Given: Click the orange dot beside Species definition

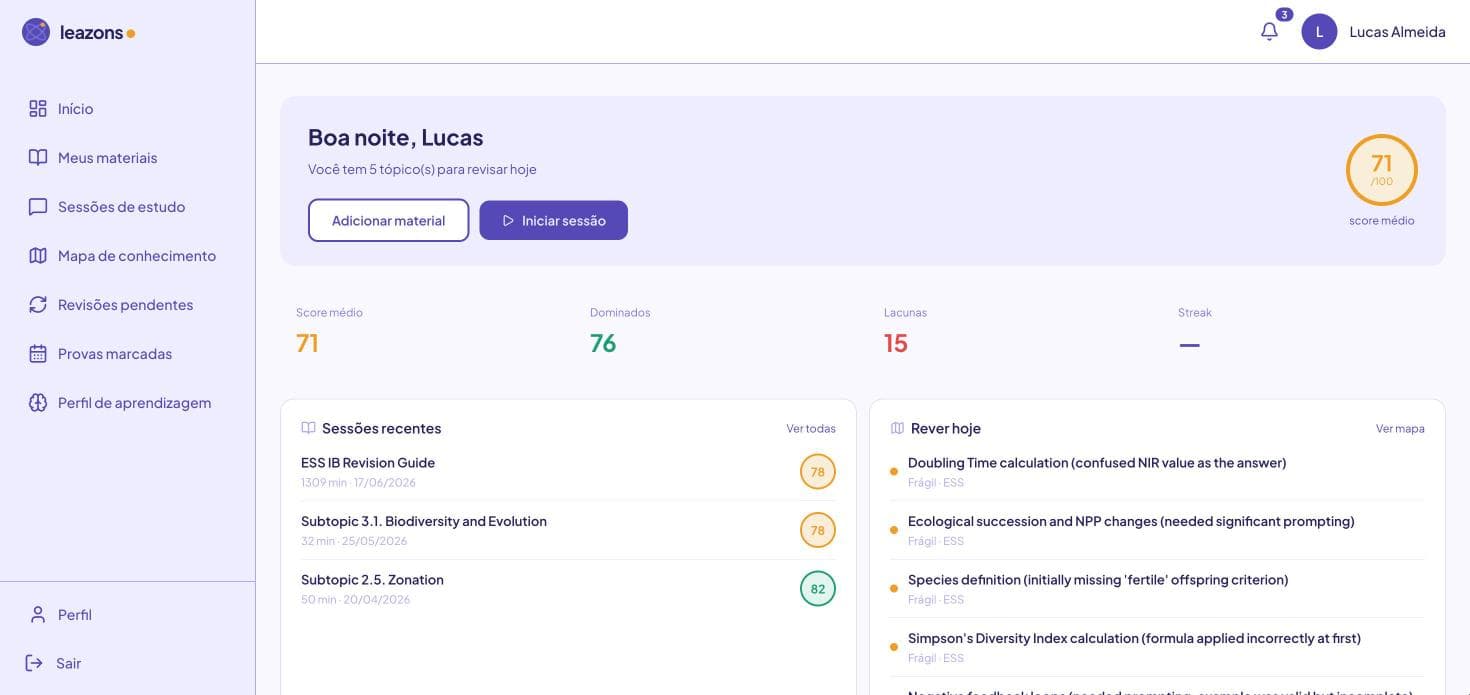Looking at the screenshot, I should click(x=894, y=589).
